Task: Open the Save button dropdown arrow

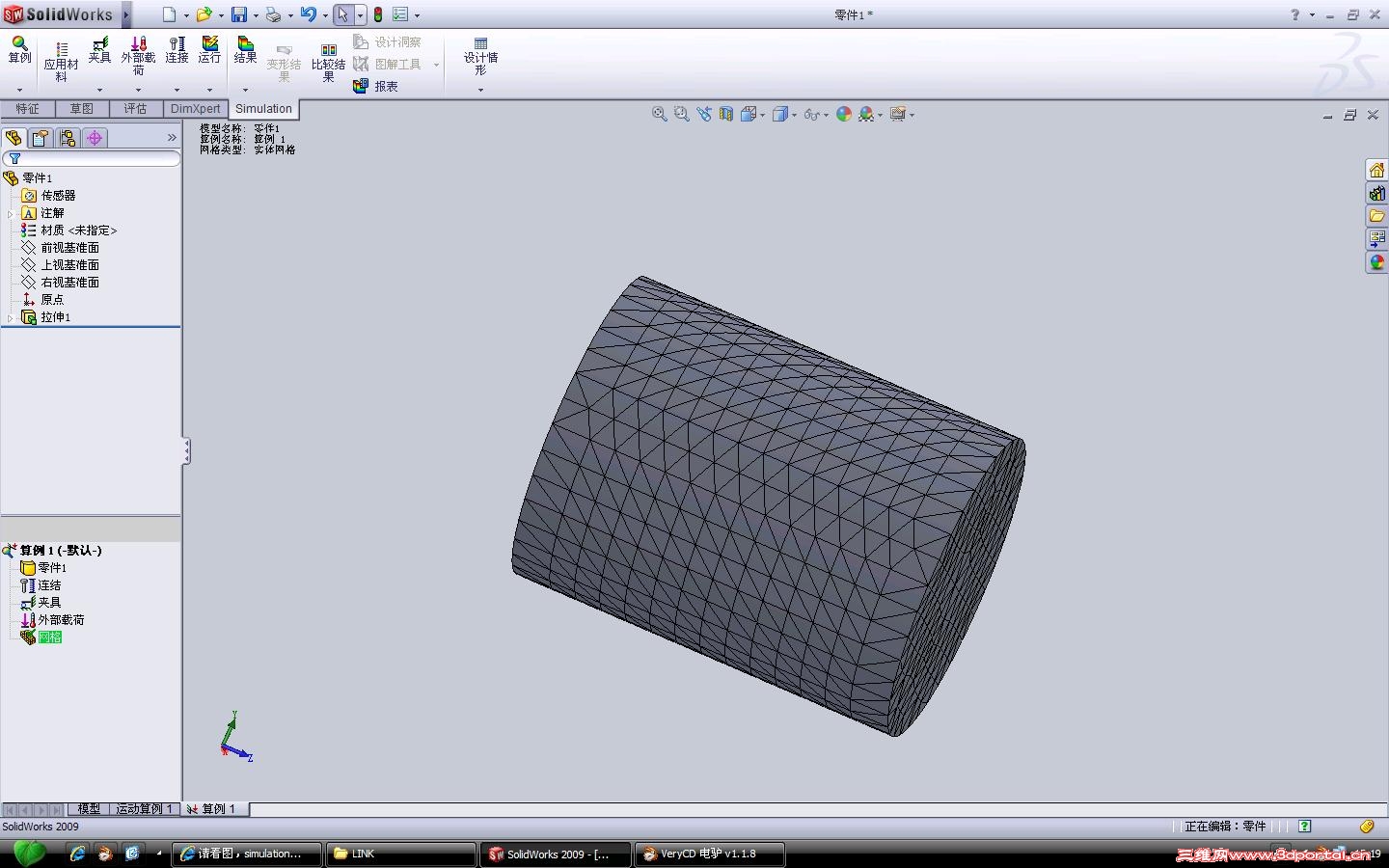Action: (255, 15)
